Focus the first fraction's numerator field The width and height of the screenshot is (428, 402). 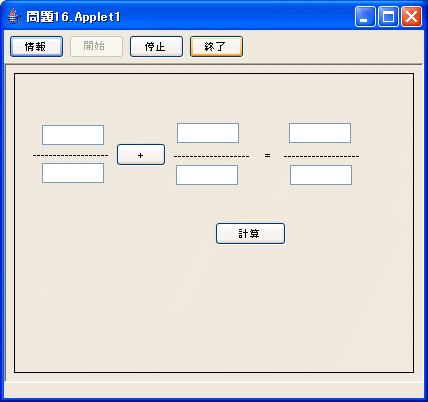[73, 135]
